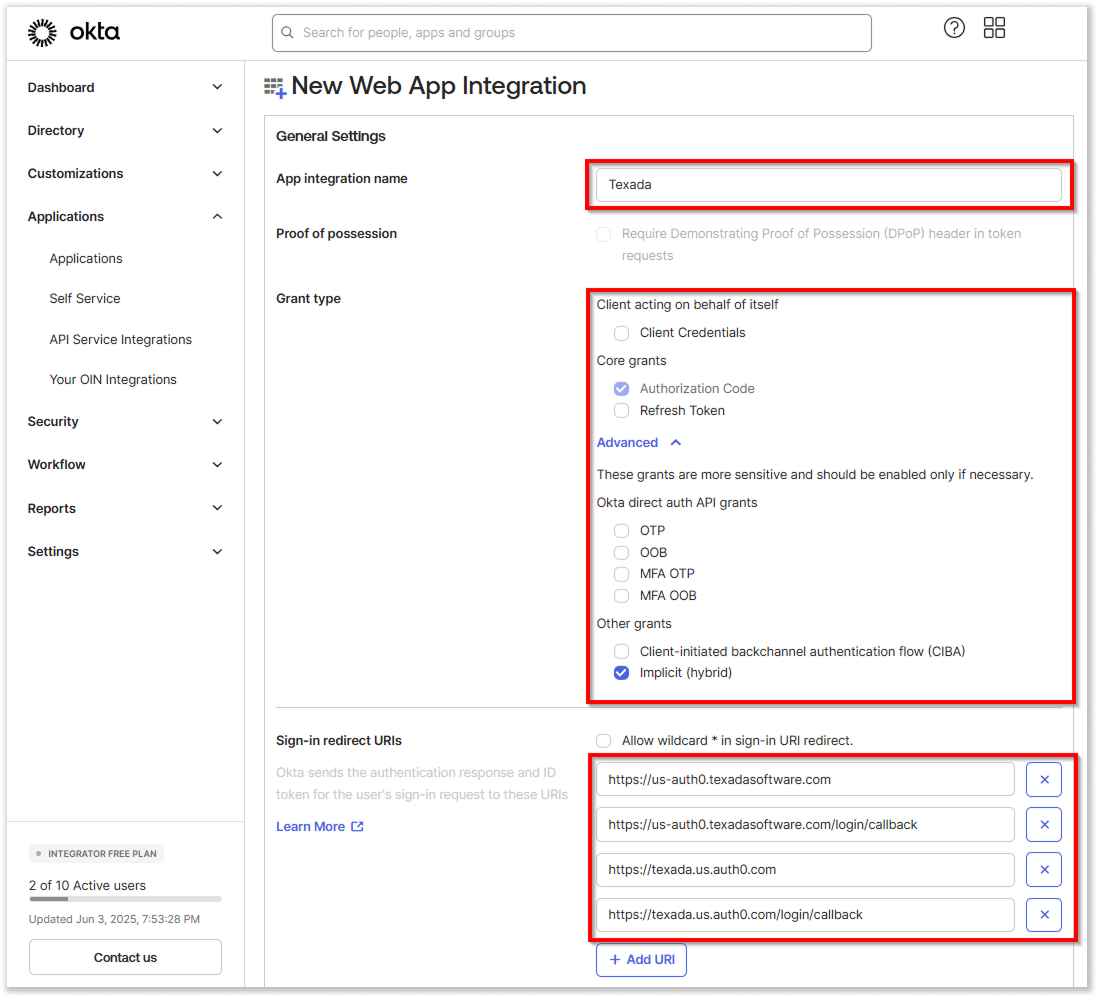Image resolution: width=1098 pixels, height=998 pixels.
Task: Enable the DPoP header requirement checkbox
Action: (x=603, y=234)
